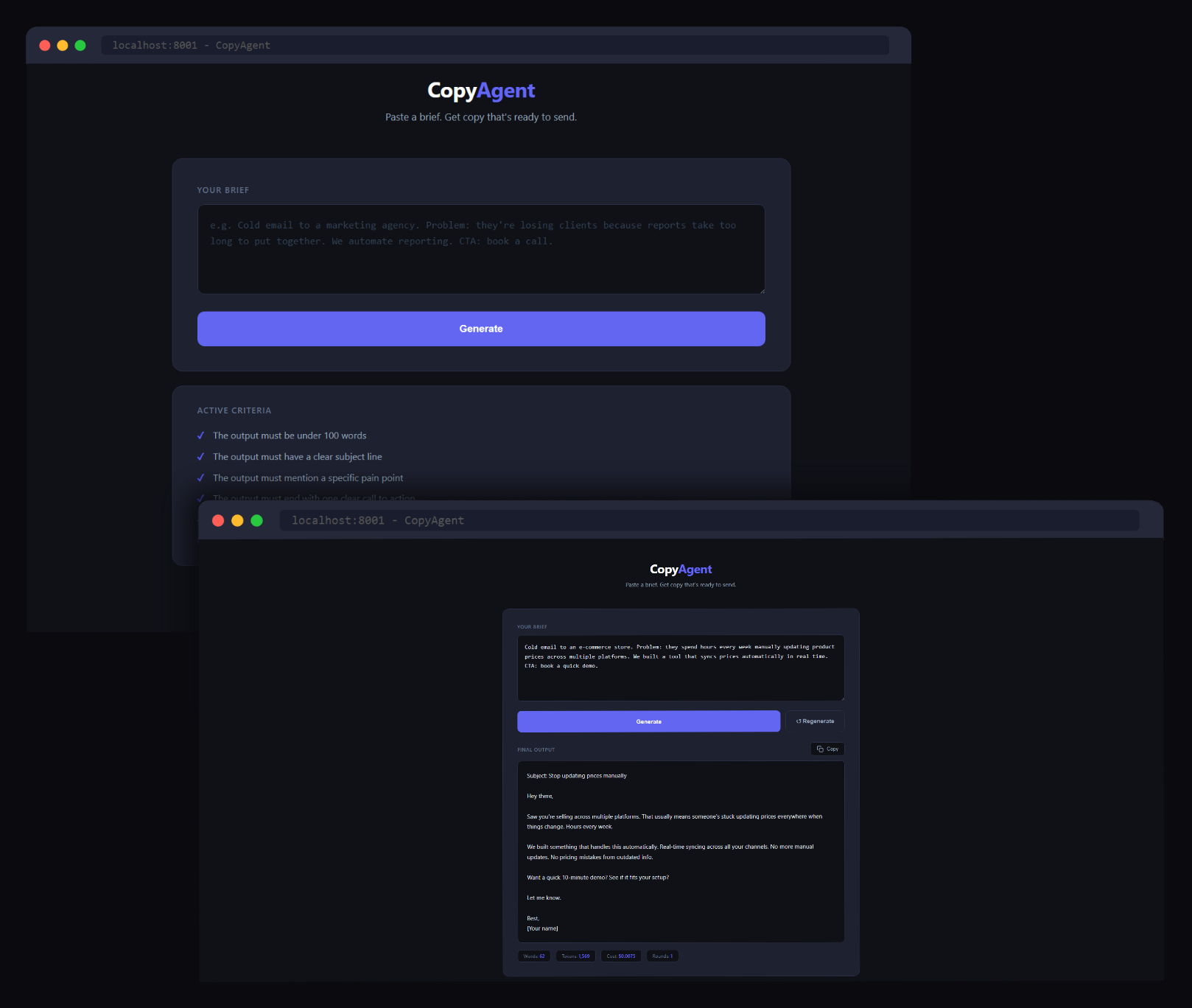Click the Words: 62 stat badge
Viewport: 1192px width, 1008px height.
pyautogui.click(x=534, y=956)
